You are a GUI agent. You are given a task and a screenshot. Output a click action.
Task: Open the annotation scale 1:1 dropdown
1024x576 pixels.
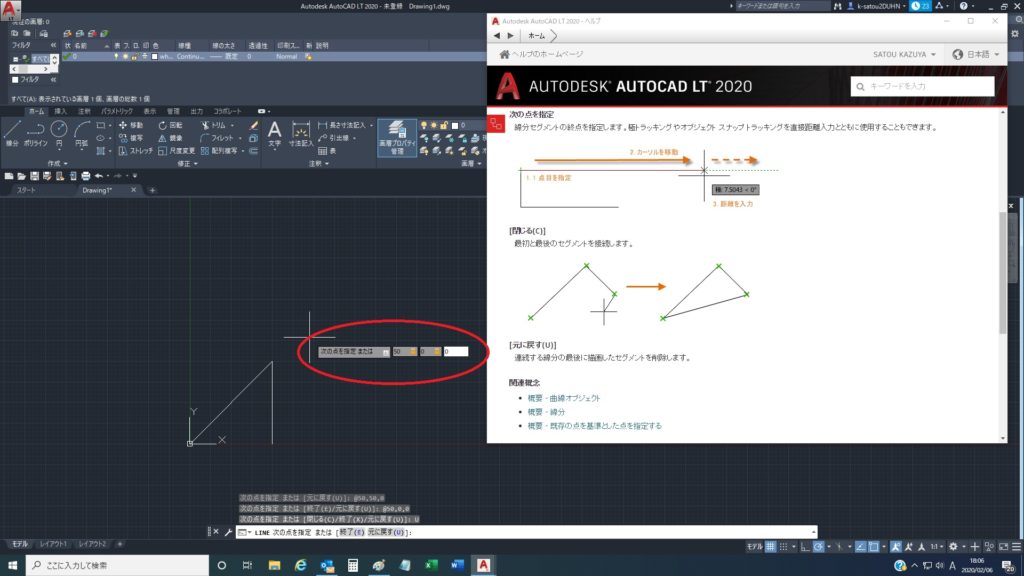click(x=936, y=547)
